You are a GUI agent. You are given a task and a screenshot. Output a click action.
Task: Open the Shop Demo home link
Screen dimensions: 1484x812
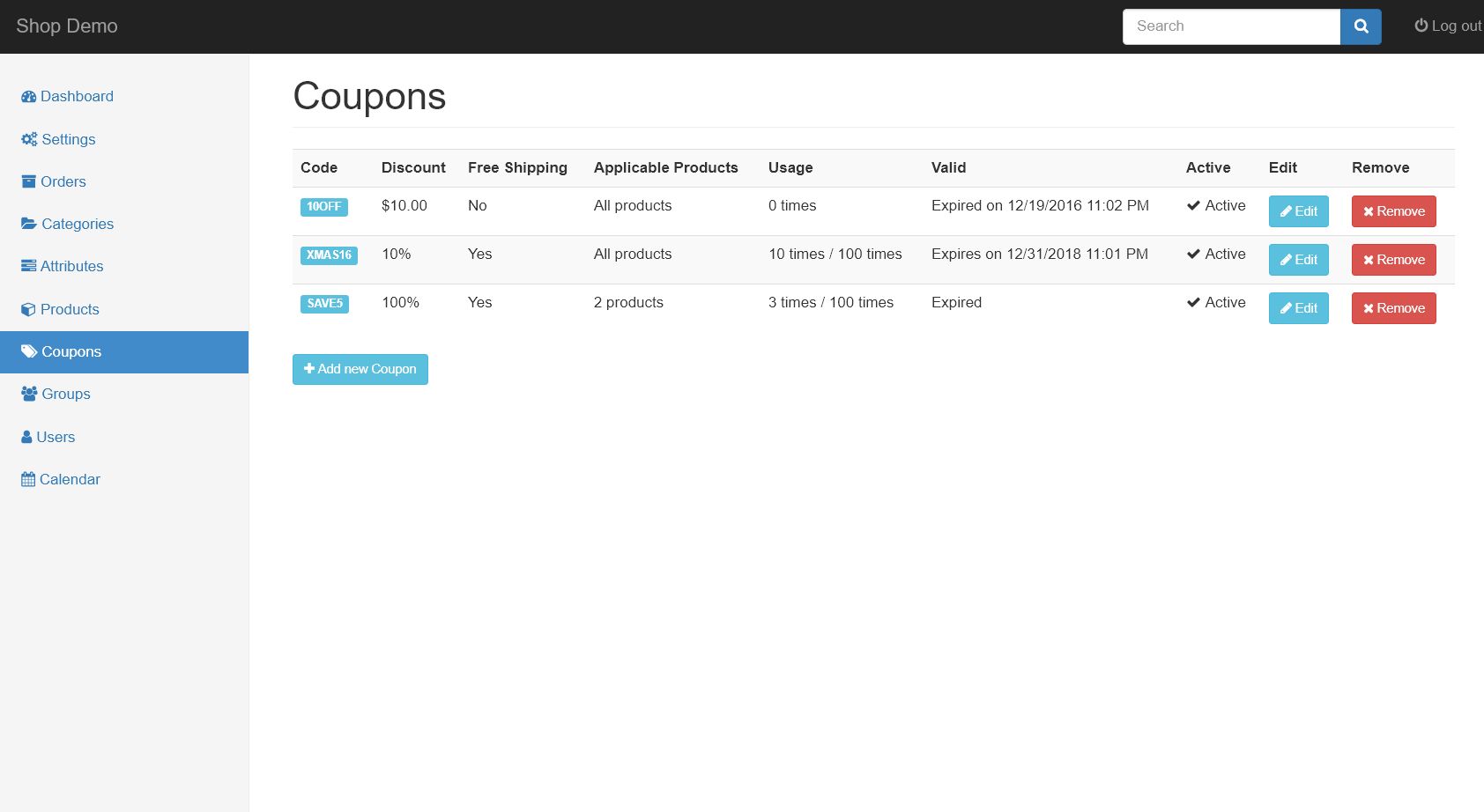pos(67,26)
